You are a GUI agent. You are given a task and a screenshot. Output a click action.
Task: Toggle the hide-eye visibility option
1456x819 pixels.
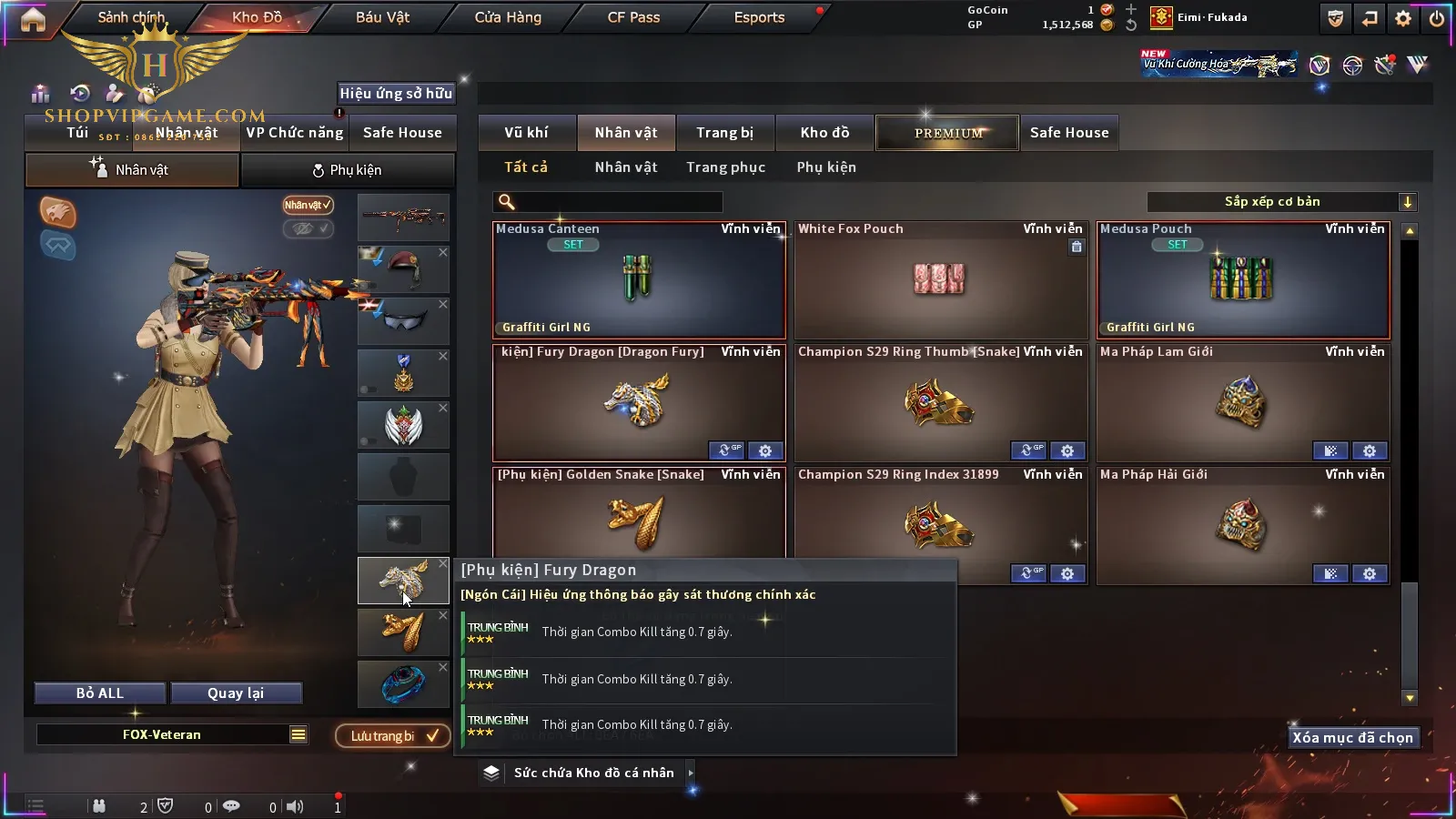click(x=308, y=228)
